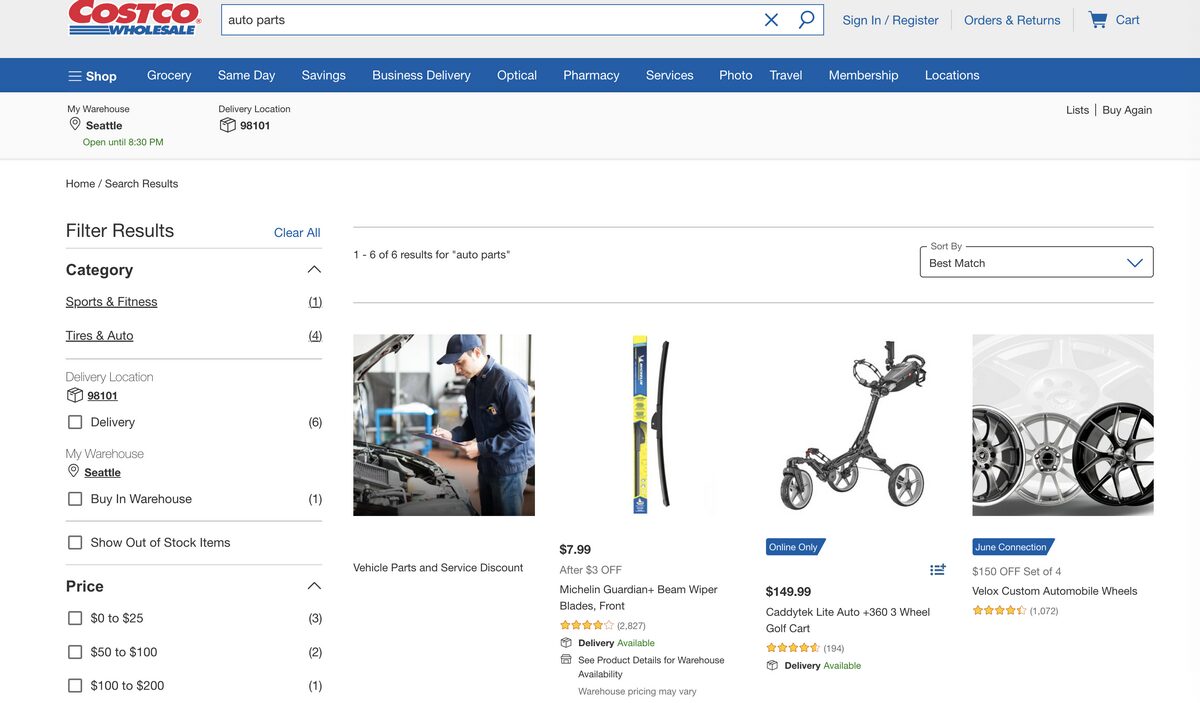
Task: Click the Velox wheels thumbnail
Action: pyautogui.click(x=1062, y=425)
